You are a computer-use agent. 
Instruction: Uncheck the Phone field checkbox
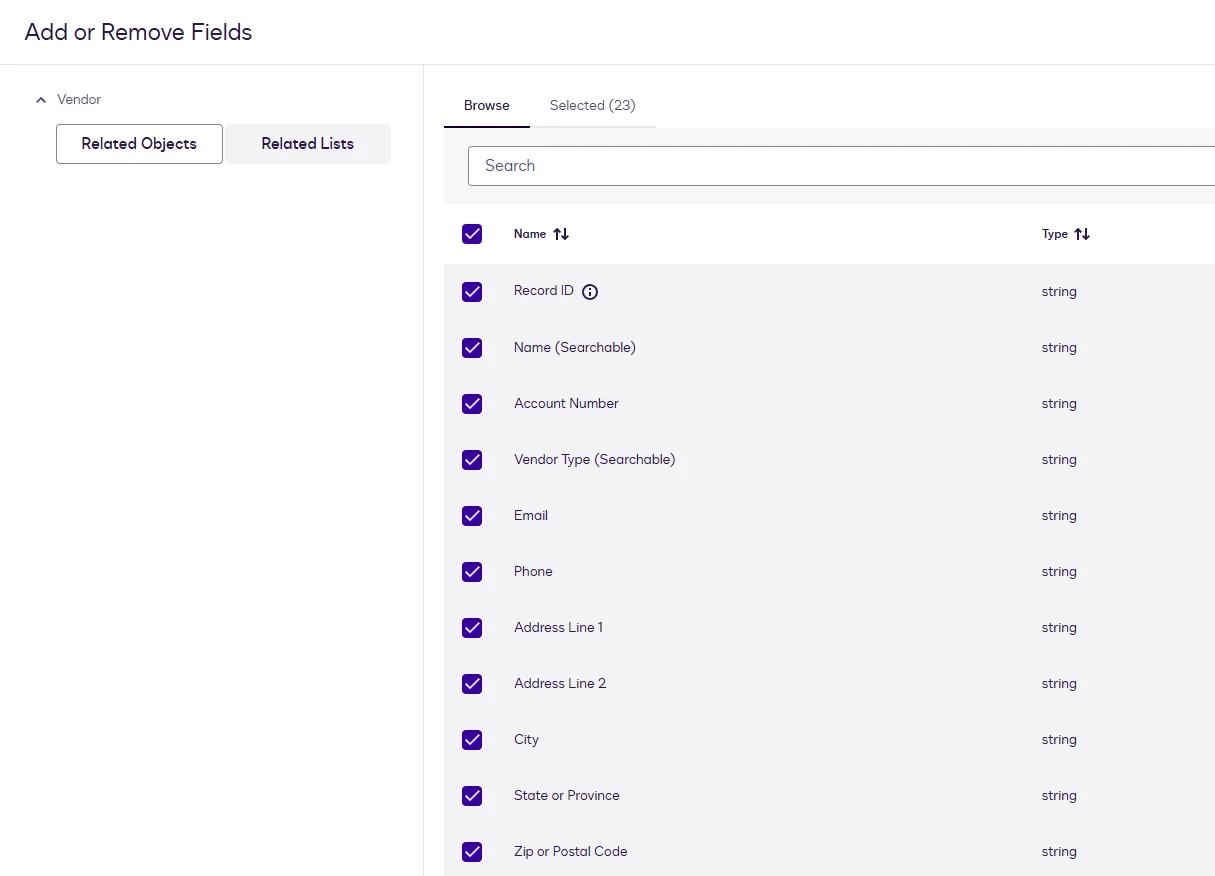[472, 572]
